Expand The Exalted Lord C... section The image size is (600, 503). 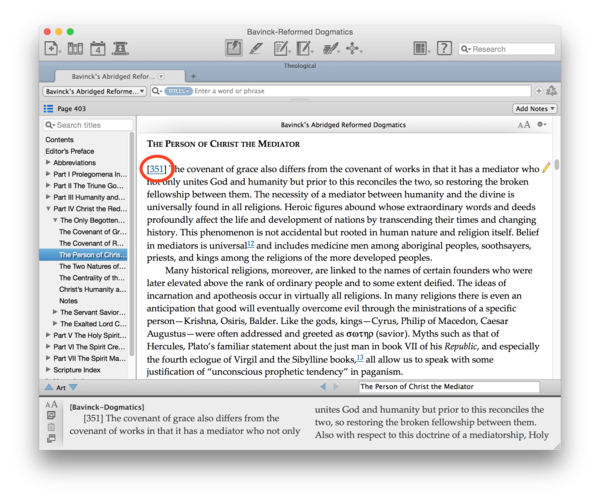(55, 323)
